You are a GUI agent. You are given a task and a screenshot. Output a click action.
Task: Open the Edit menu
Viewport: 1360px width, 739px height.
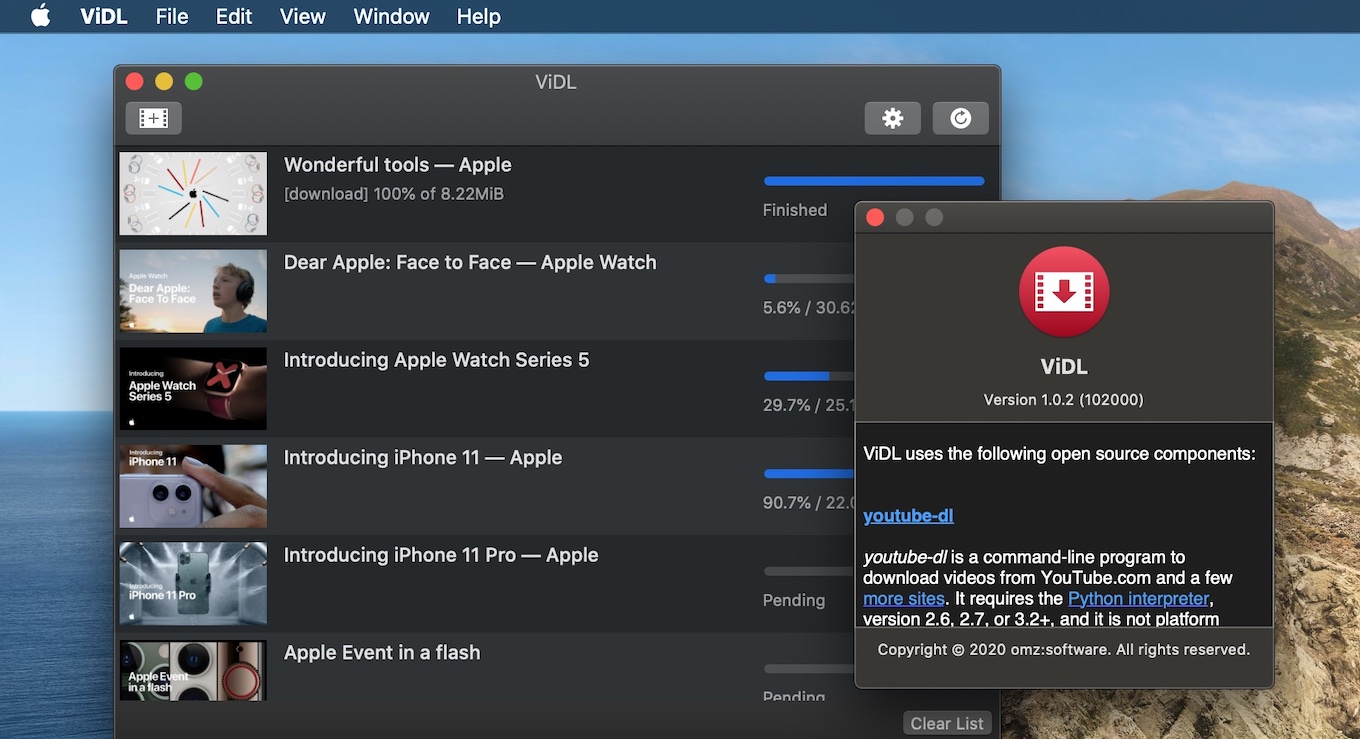click(234, 16)
